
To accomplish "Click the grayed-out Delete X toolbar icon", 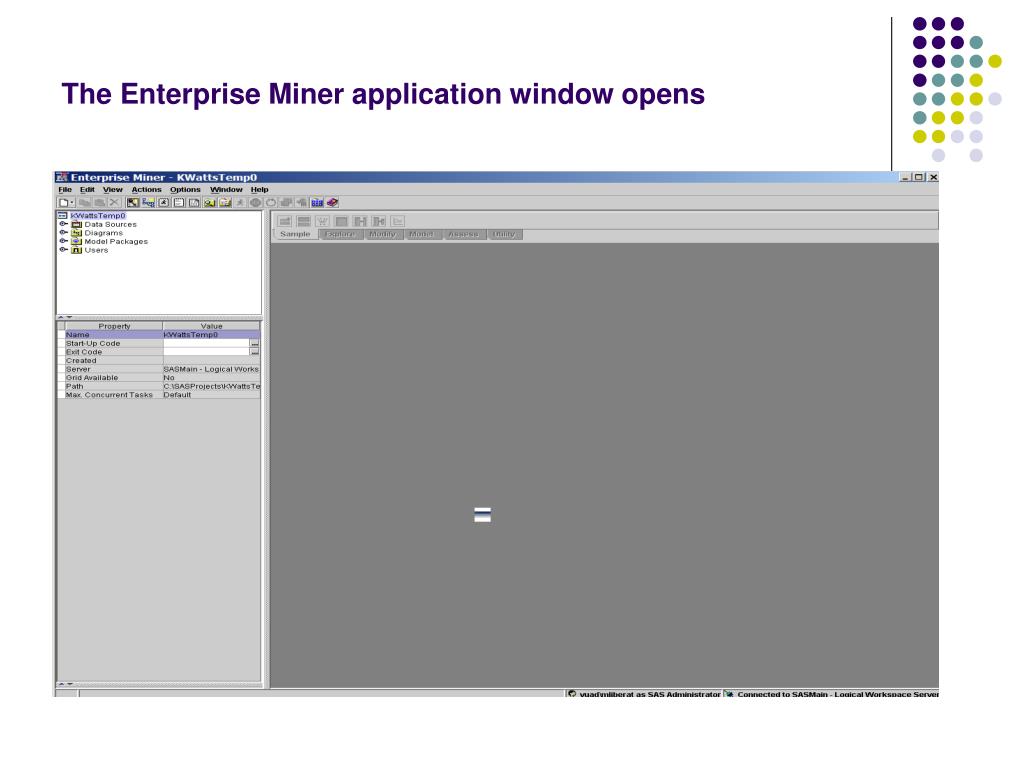I will 114,202.
